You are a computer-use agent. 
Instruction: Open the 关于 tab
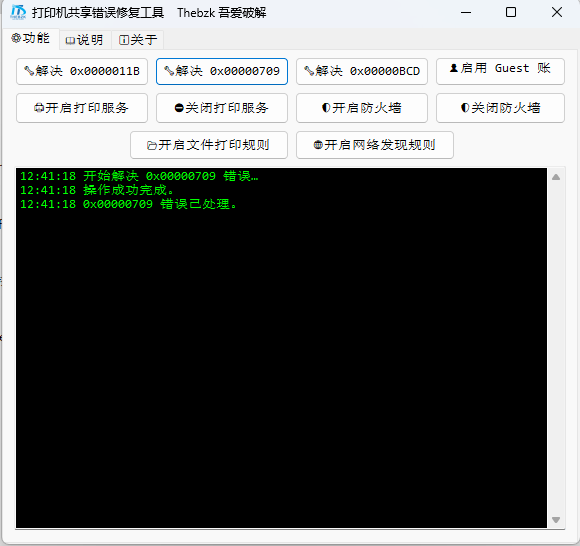tap(138, 40)
